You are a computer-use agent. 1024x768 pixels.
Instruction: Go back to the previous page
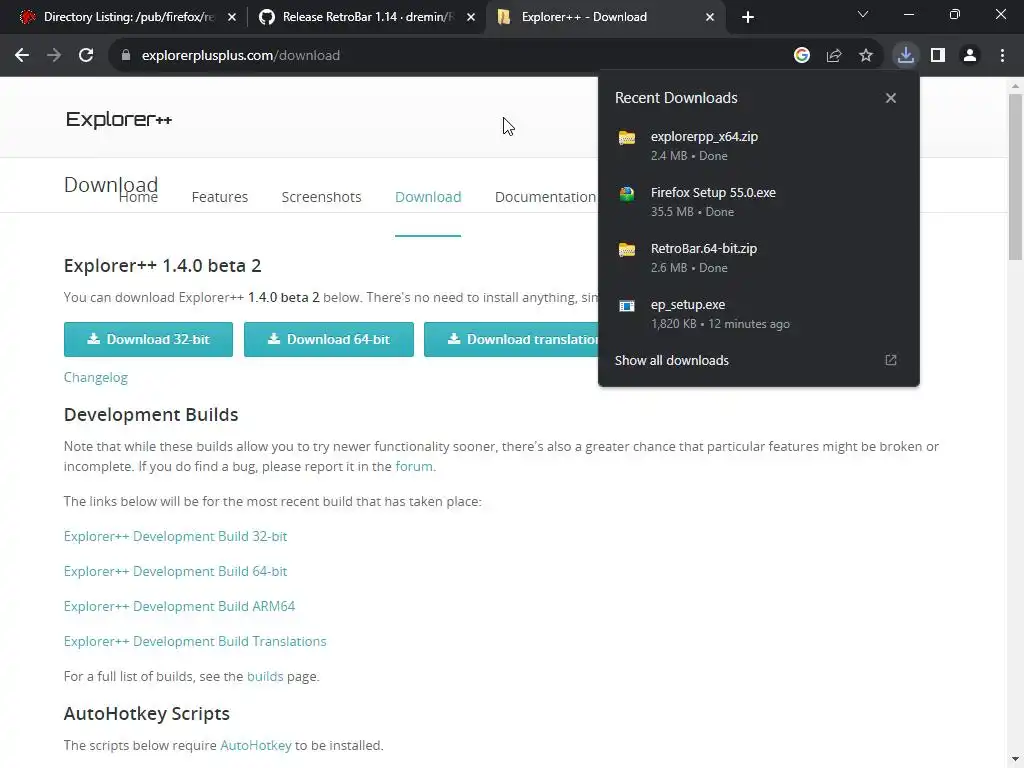pyautogui.click(x=22, y=56)
